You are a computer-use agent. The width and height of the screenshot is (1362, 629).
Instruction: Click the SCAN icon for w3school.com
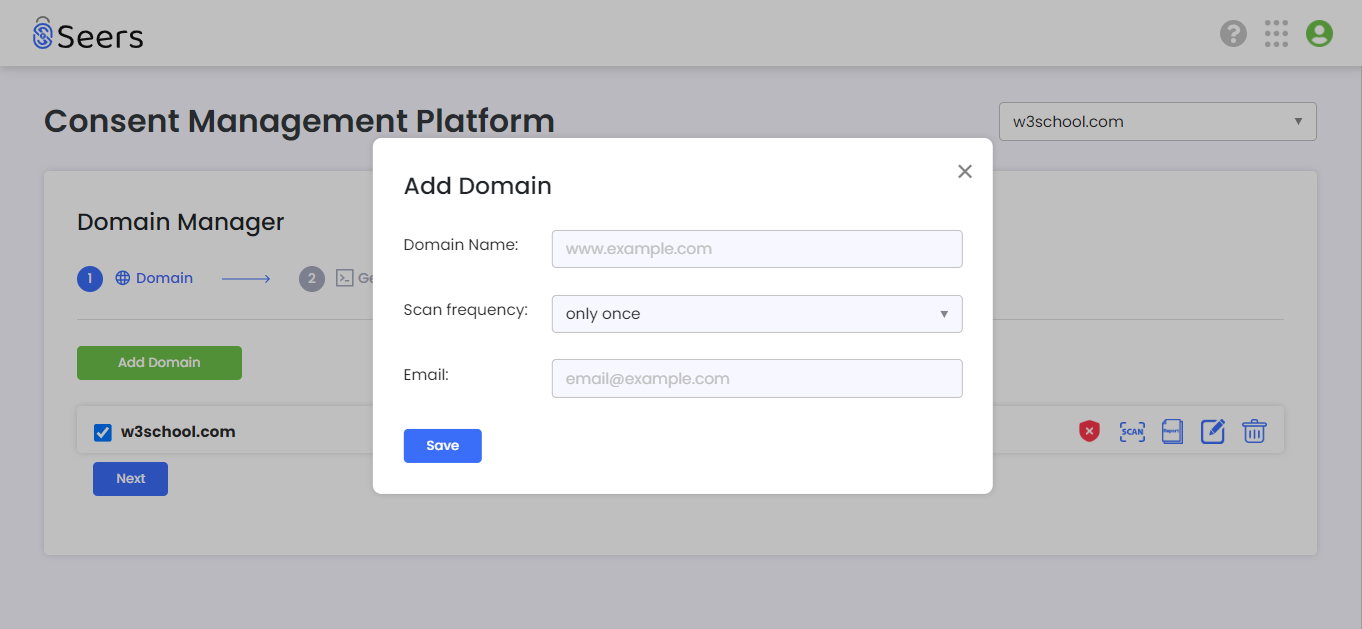[1132, 431]
